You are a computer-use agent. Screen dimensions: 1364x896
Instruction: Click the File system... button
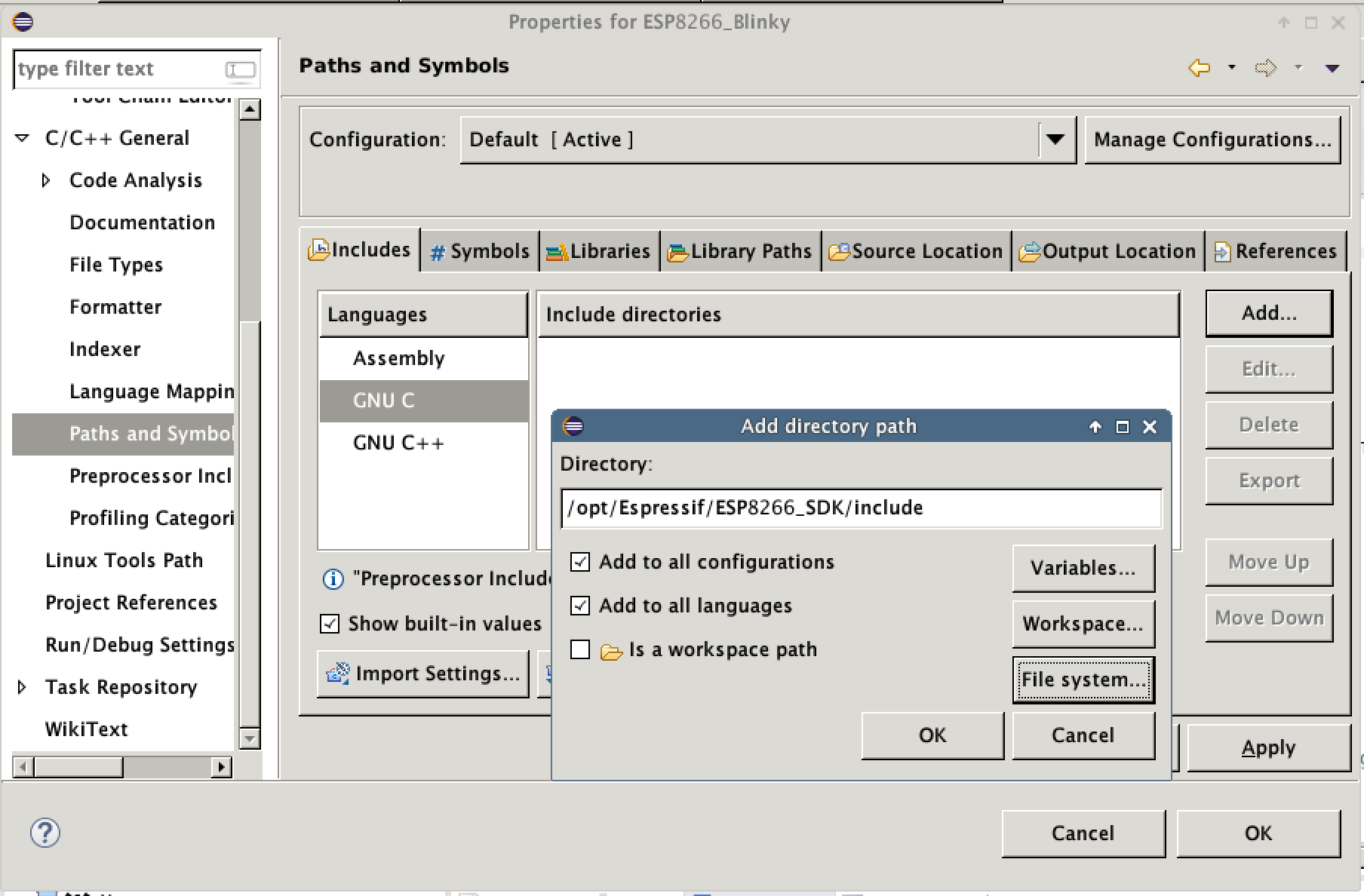tap(1083, 680)
